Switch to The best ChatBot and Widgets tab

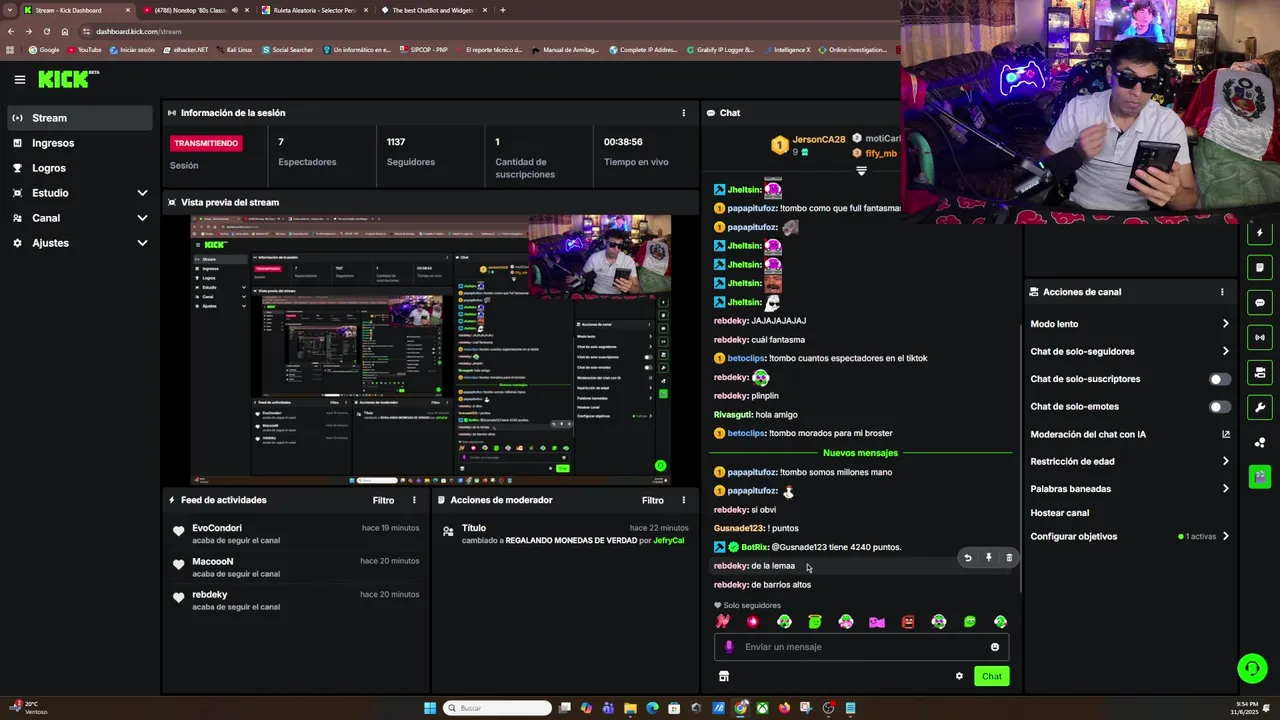434,10
